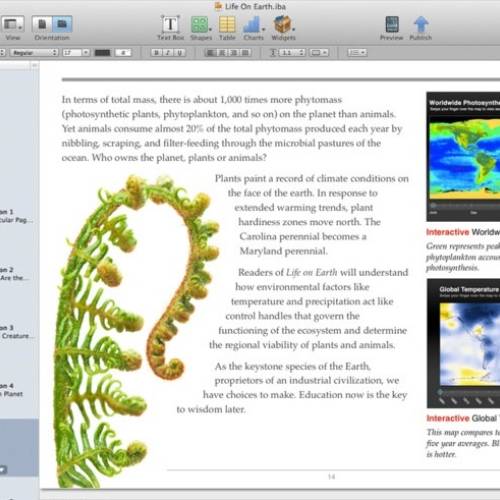
Task: Align text right
Action: pyautogui.click(x=233, y=53)
